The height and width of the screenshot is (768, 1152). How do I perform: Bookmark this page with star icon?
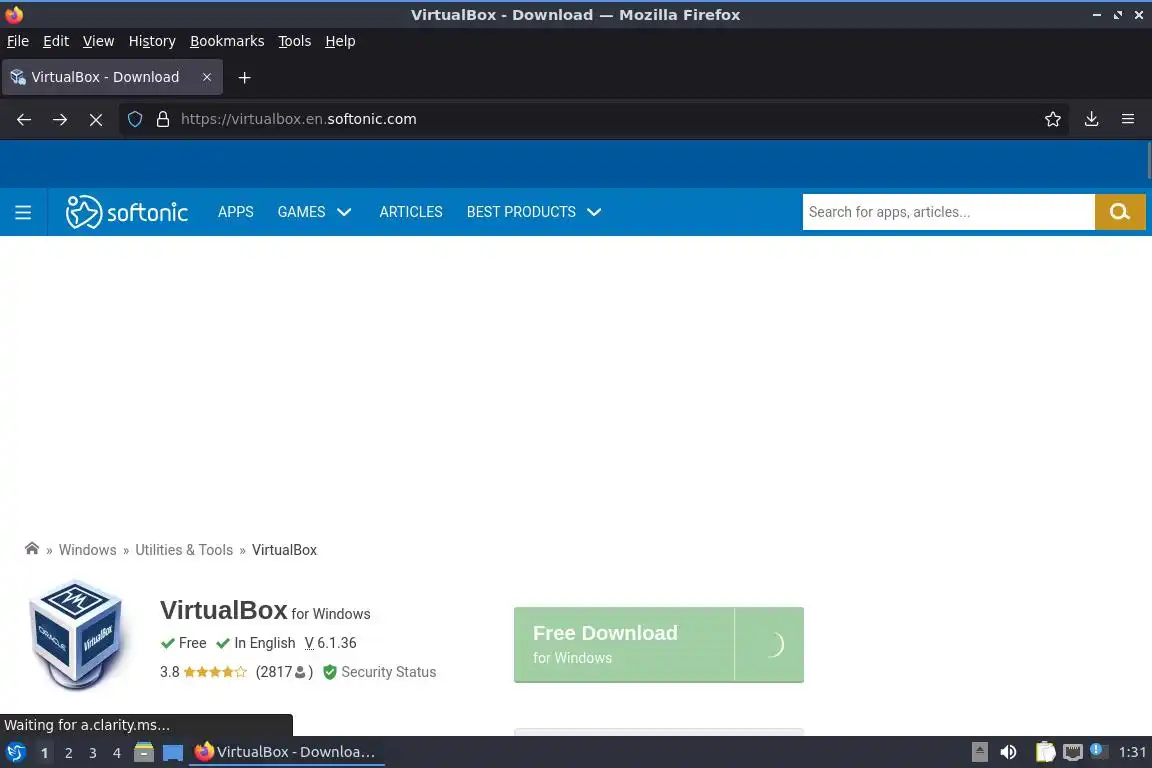click(x=1053, y=119)
